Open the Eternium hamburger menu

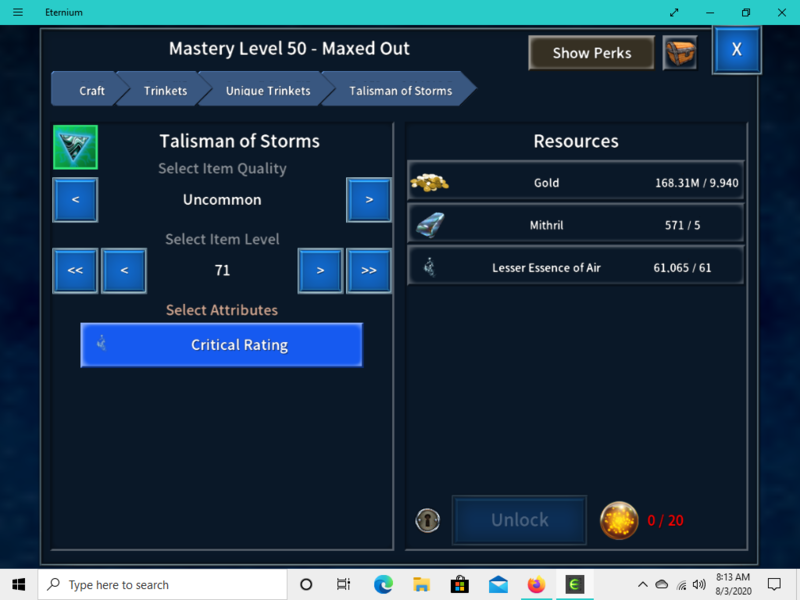point(17,12)
